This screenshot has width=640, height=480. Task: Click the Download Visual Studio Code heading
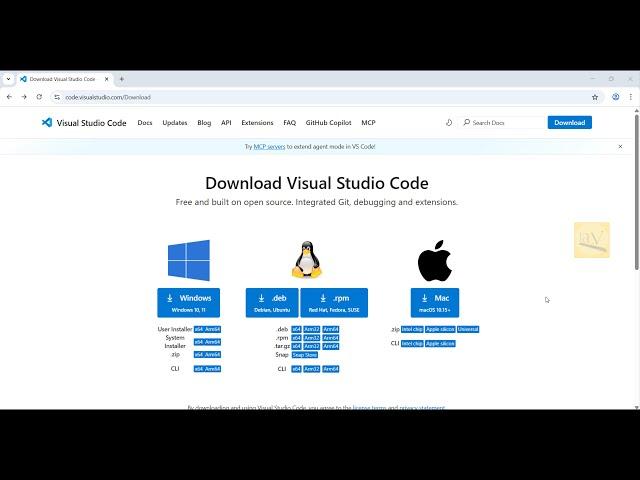point(317,183)
